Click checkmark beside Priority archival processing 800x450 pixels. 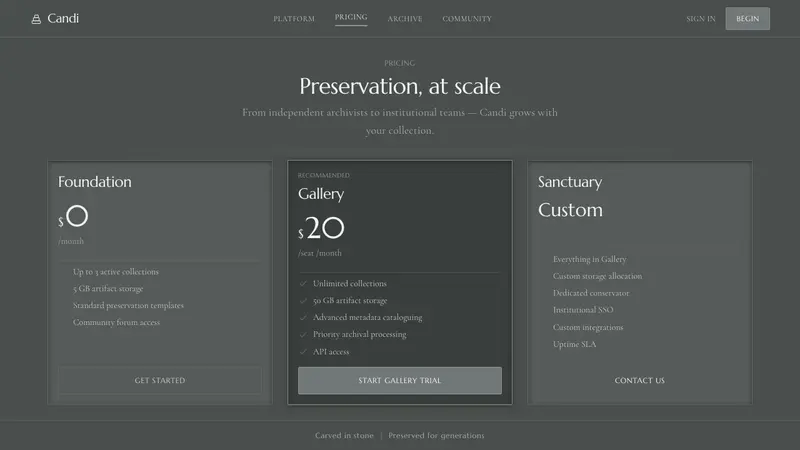click(303, 335)
